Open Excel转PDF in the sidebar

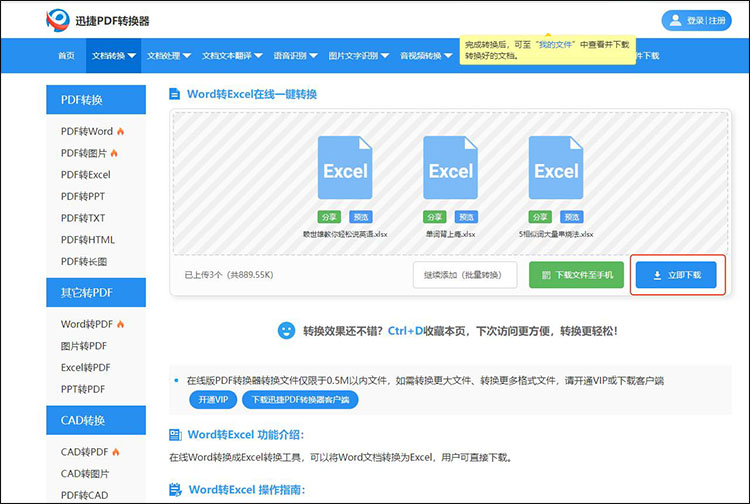point(86,368)
